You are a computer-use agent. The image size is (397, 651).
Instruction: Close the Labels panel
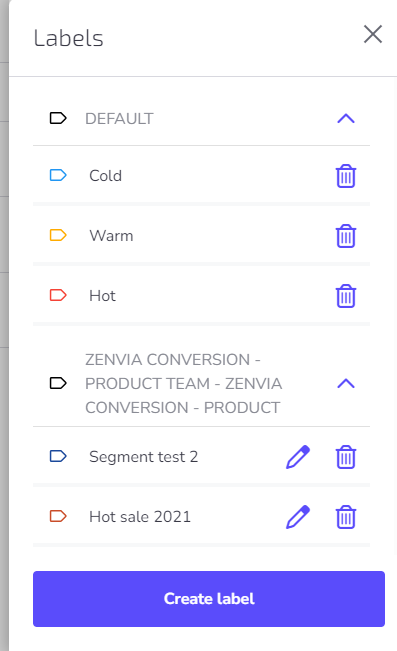[x=373, y=34]
